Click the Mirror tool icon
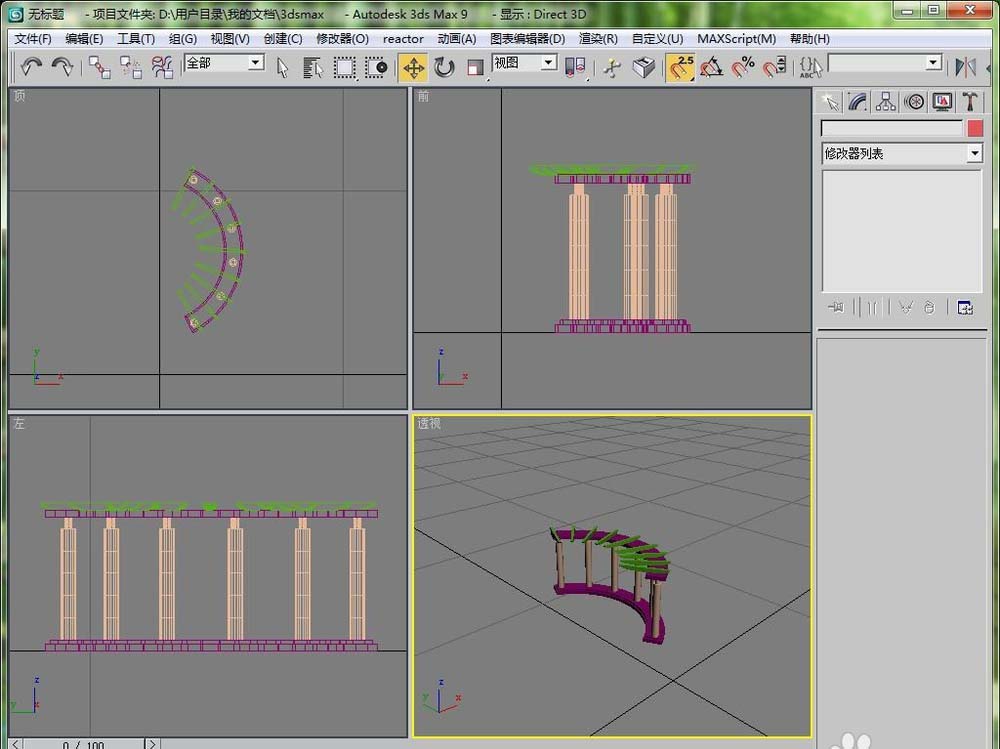The height and width of the screenshot is (749, 1000). coord(966,67)
